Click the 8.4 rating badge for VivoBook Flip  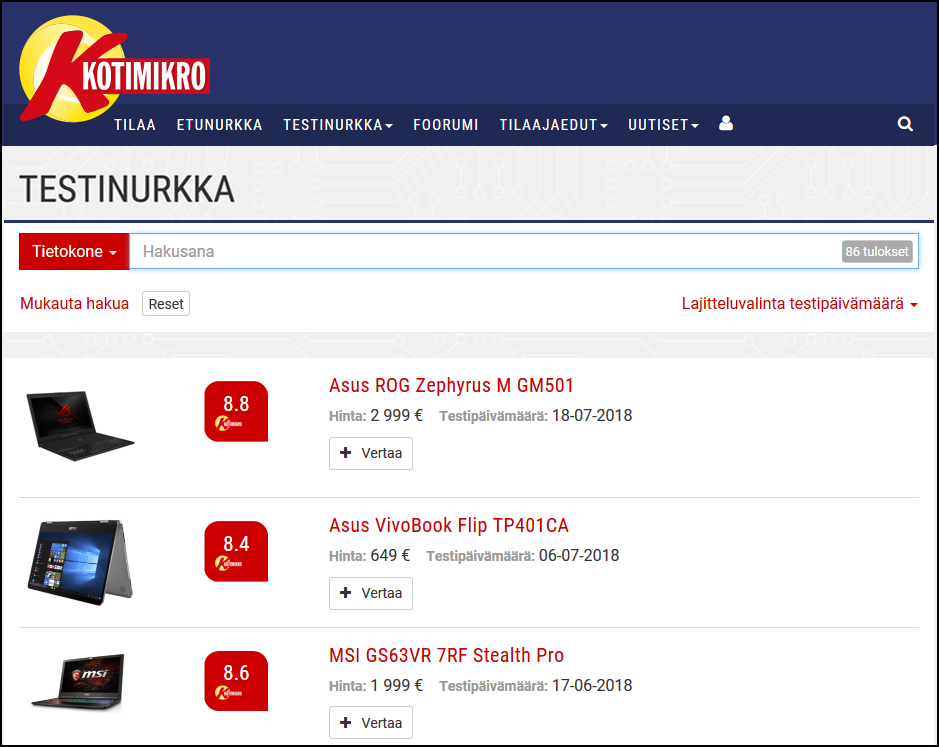tap(235, 551)
